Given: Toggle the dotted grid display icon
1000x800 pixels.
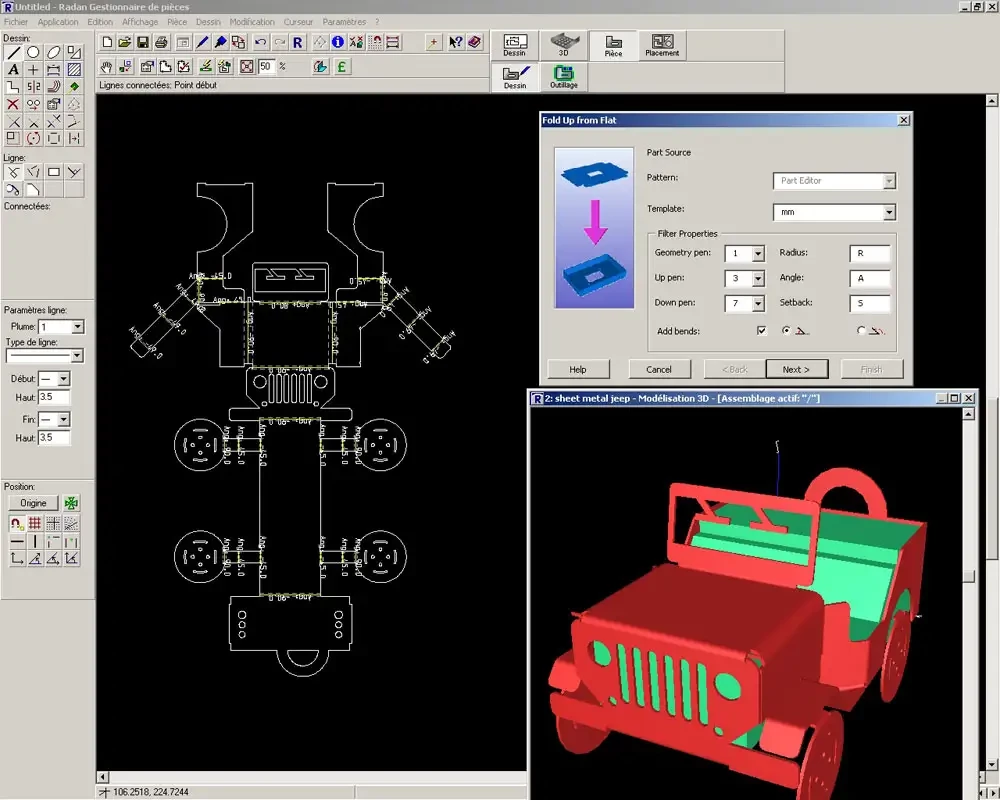Looking at the screenshot, I should pos(53,524).
